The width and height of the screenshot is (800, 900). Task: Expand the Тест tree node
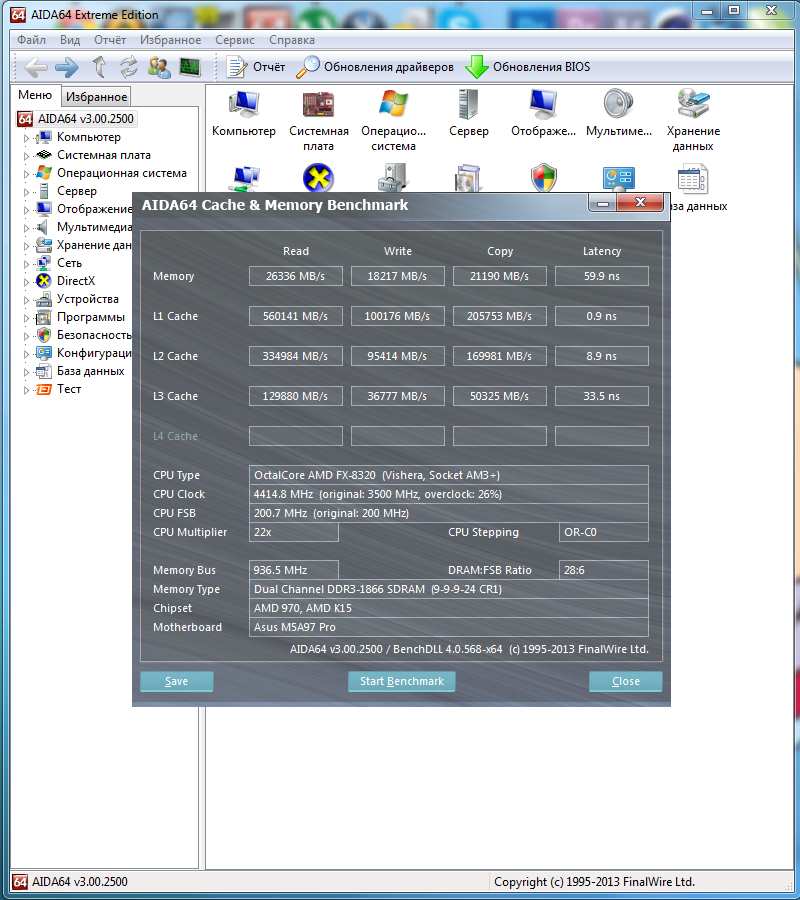tap(27, 390)
